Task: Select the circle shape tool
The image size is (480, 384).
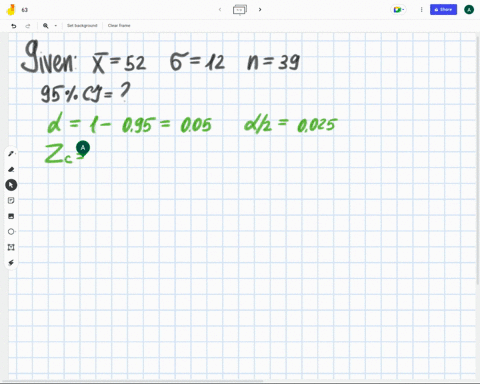Action: pyautogui.click(x=11, y=232)
